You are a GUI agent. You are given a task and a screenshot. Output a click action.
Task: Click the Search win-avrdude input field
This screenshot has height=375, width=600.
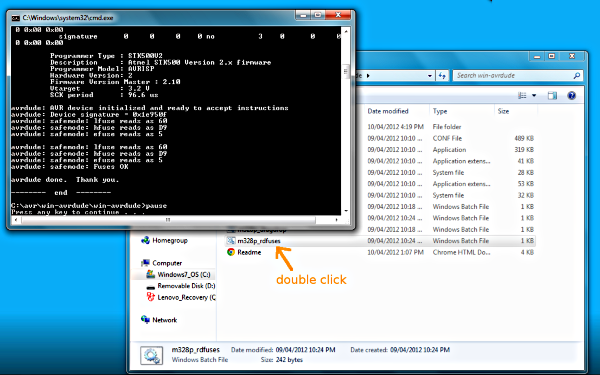513,75
